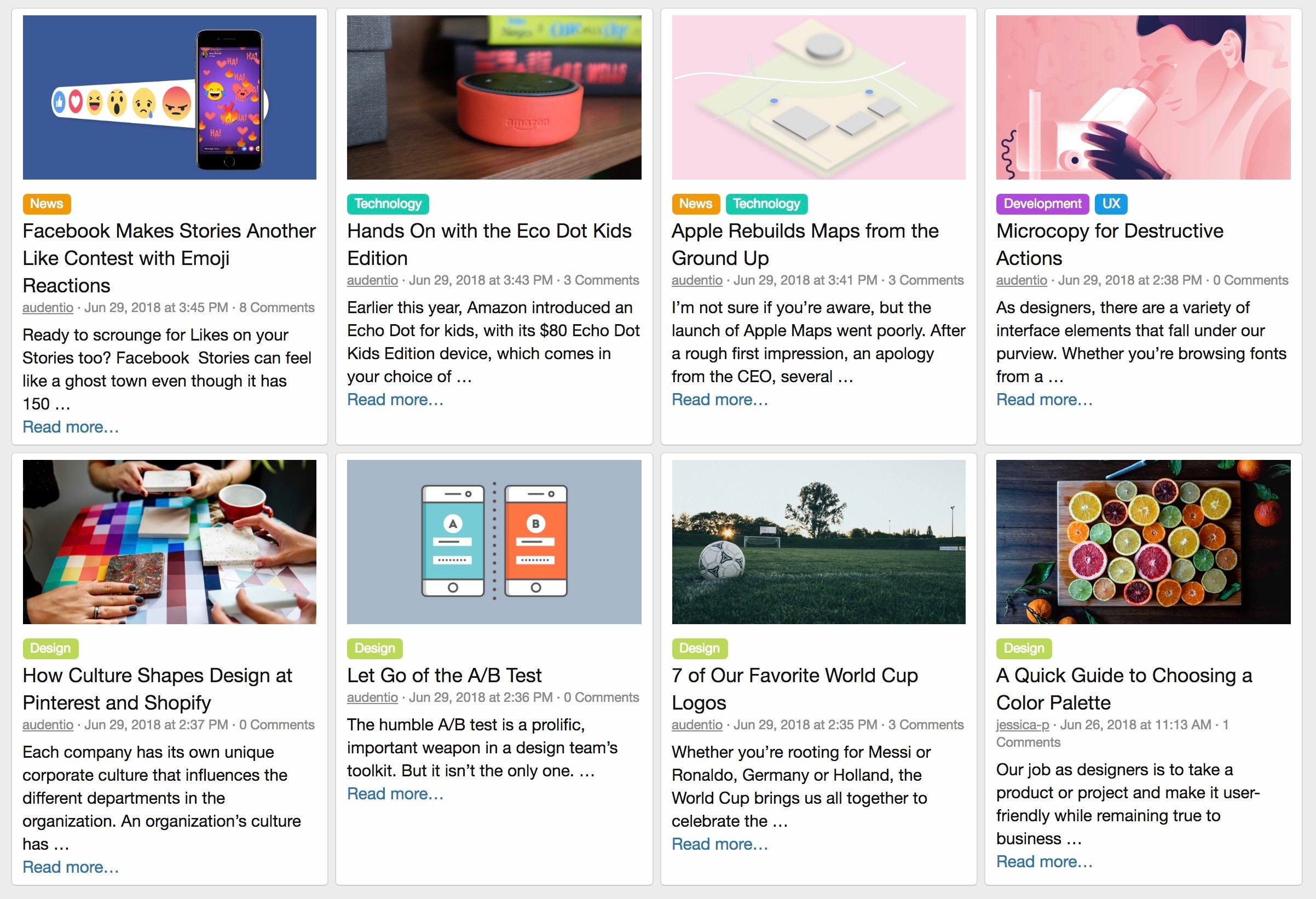Click the microscope illustration image
The width and height of the screenshot is (1316, 899).
click(x=1142, y=97)
